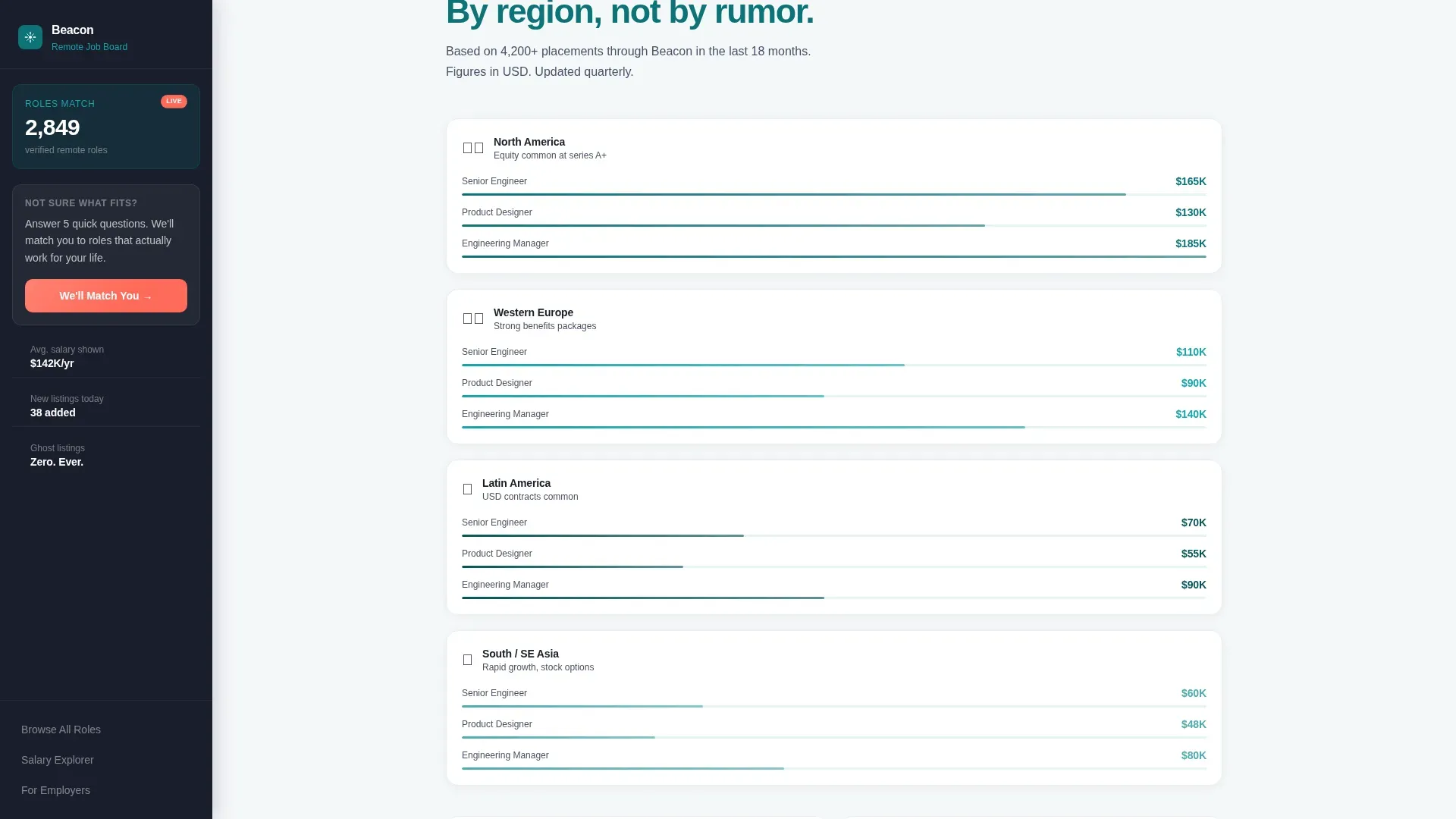The image size is (1456, 819).
Task: Click the Western Europe flag icon
Action: pyautogui.click(x=473, y=318)
